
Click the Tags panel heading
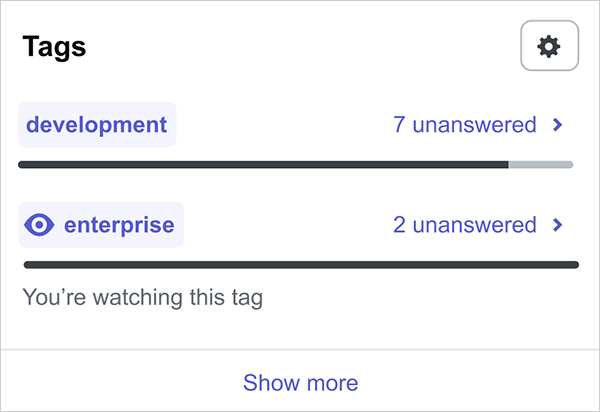coord(54,47)
